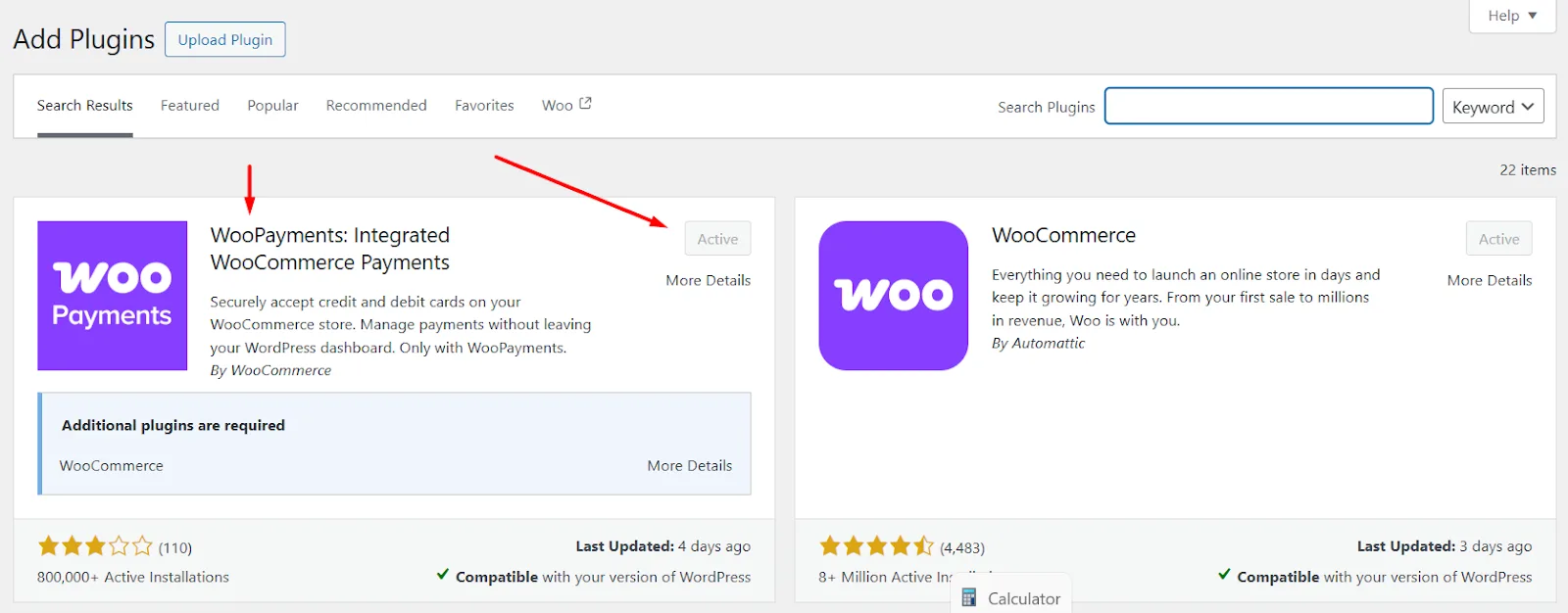This screenshot has width=1568, height=613.
Task: Click Active button on WooCommerce card
Action: point(1498,239)
